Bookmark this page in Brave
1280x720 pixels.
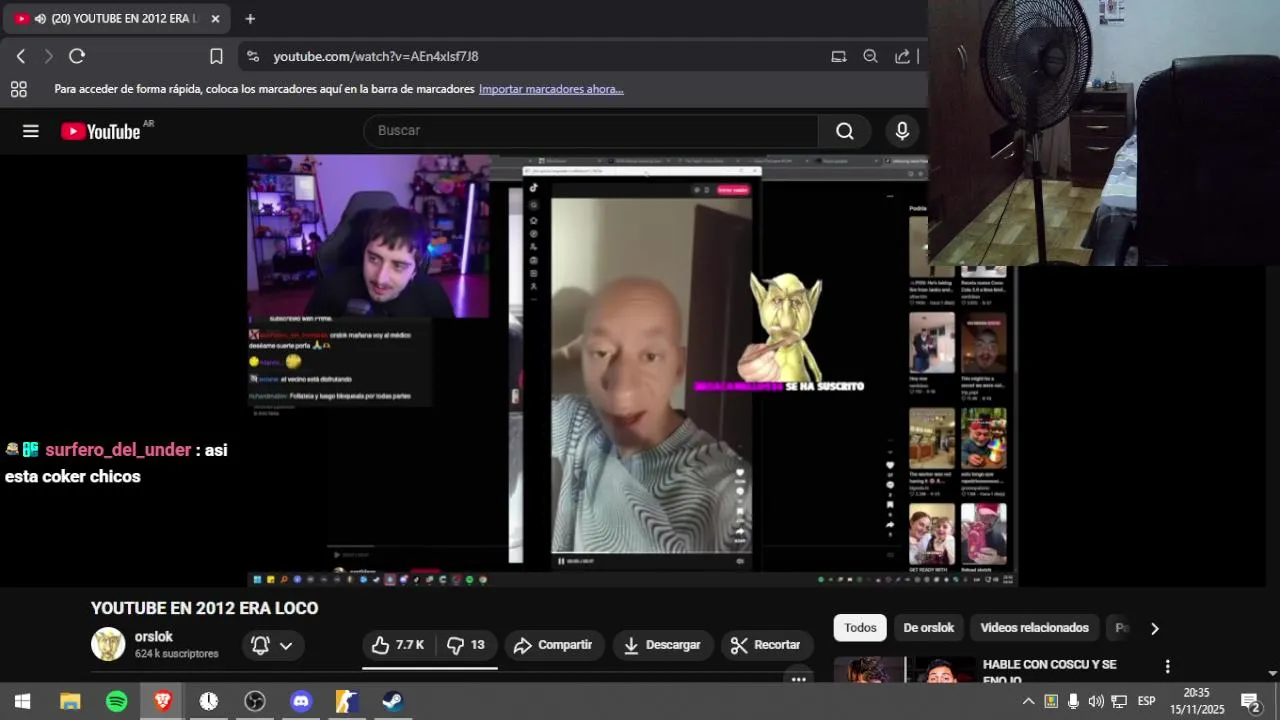tap(216, 56)
